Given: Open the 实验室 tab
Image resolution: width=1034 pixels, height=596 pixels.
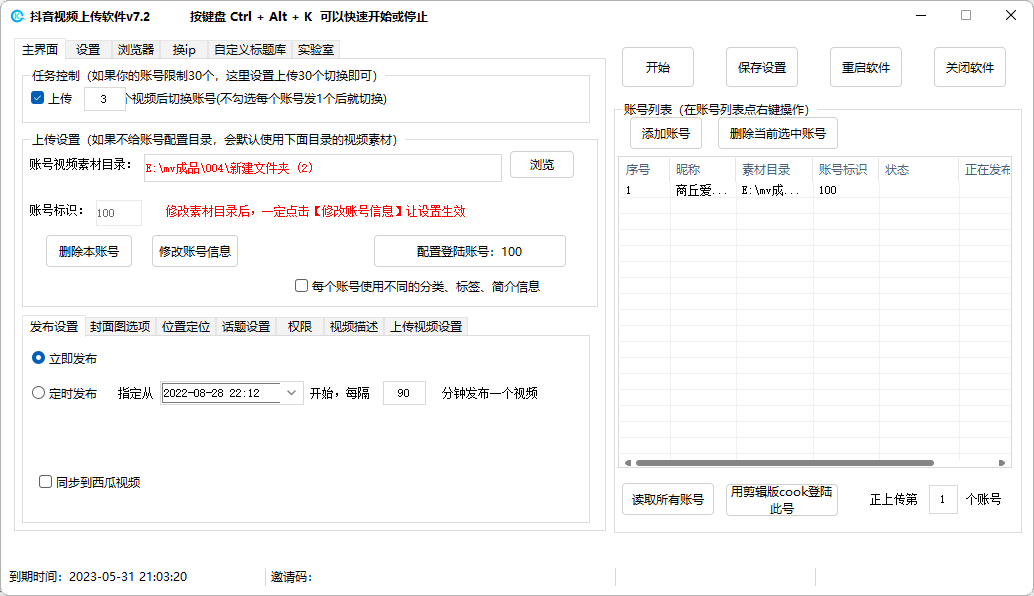Looking at the screenshot, I should (x=316, y=49).
